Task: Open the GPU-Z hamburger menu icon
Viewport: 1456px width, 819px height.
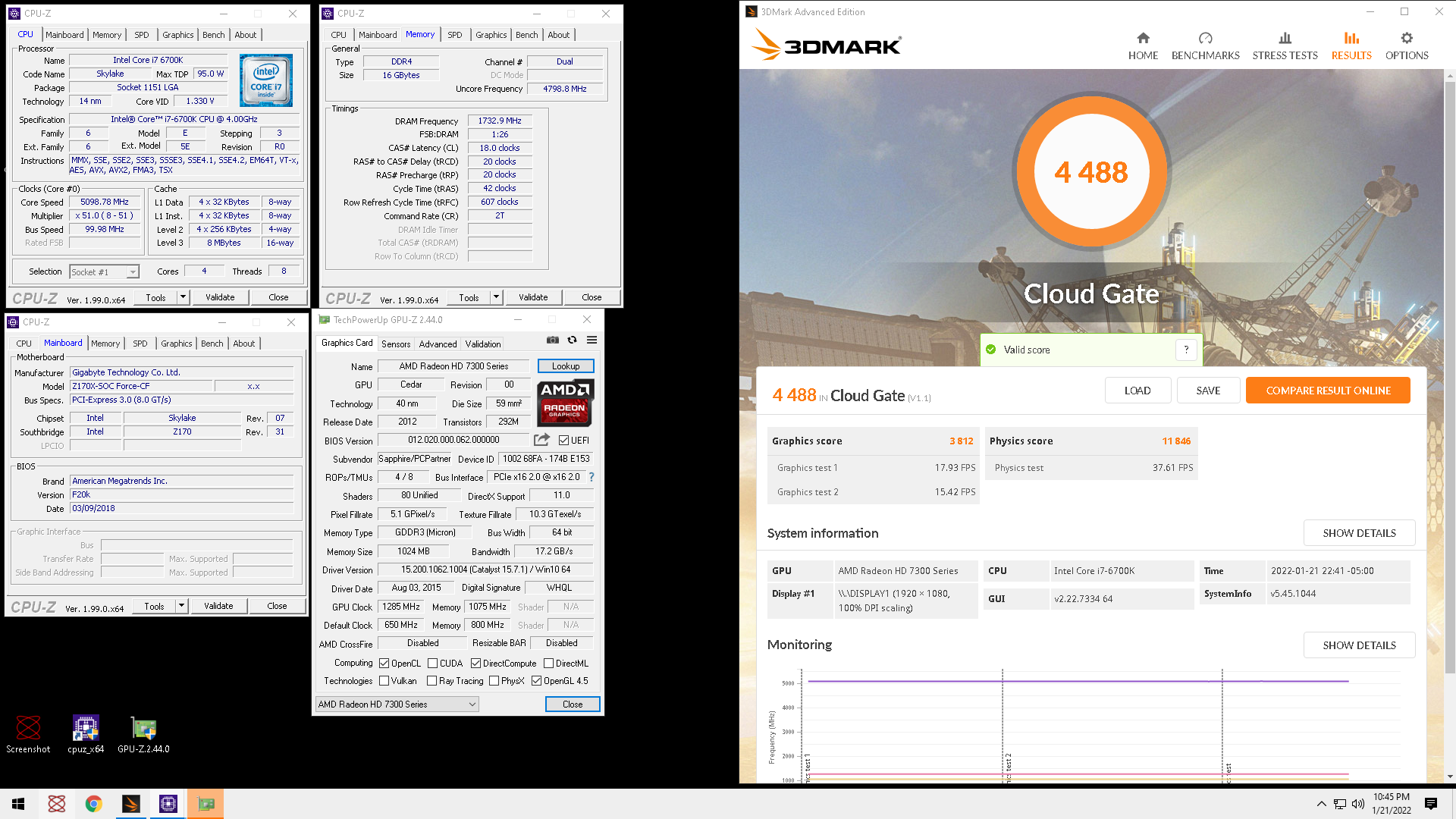Action: point(592,340)
